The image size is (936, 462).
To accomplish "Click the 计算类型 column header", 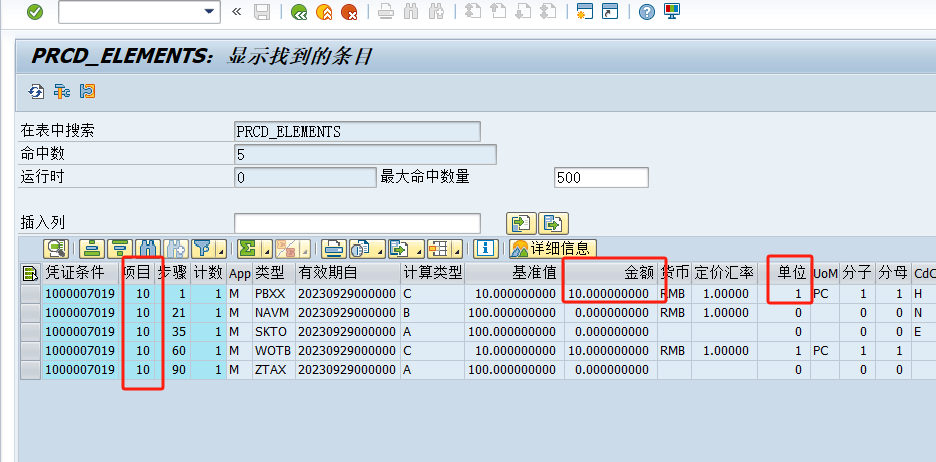I will pyautogui.click(x=432, y=273).
